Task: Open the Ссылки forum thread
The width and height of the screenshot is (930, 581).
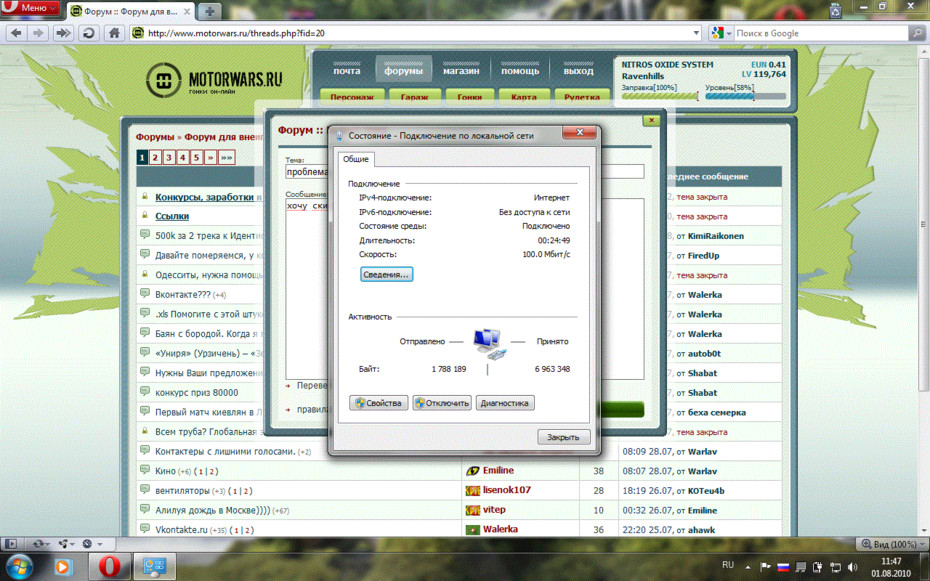Action: (172, 216)
